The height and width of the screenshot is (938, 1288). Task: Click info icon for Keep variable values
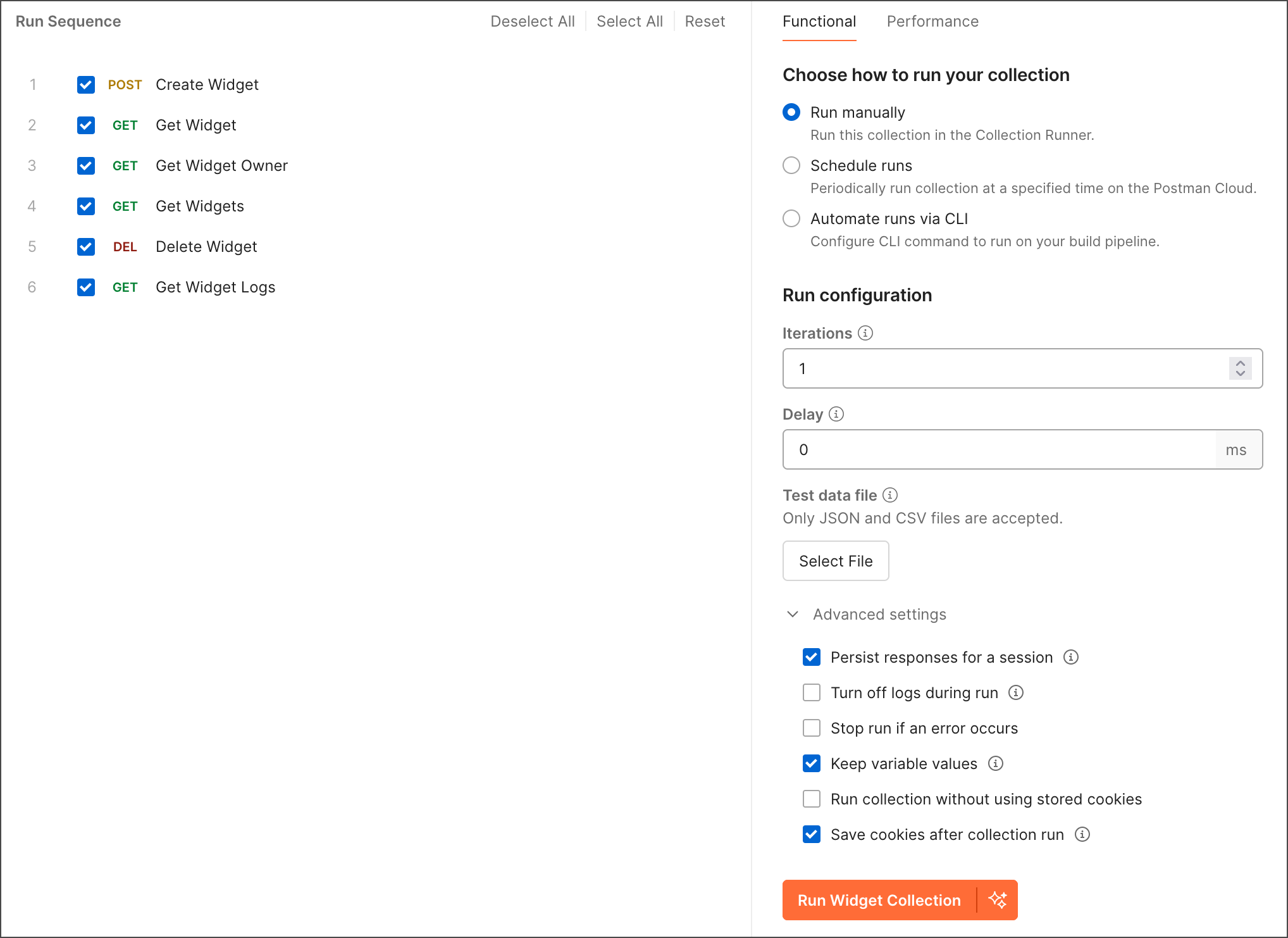pos(996,763)
